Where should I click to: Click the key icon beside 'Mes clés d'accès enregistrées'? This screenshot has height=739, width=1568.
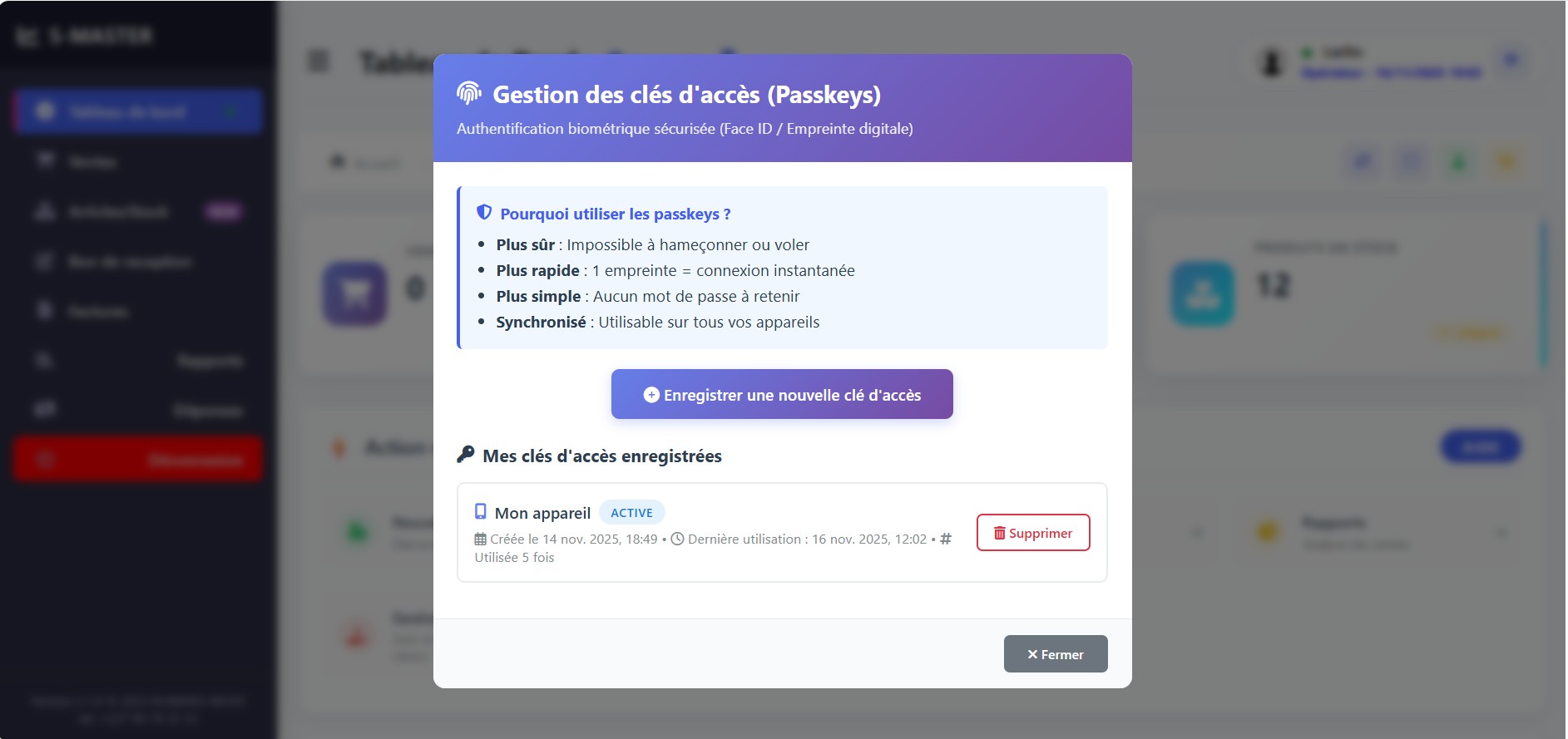(x=467, y=456)
